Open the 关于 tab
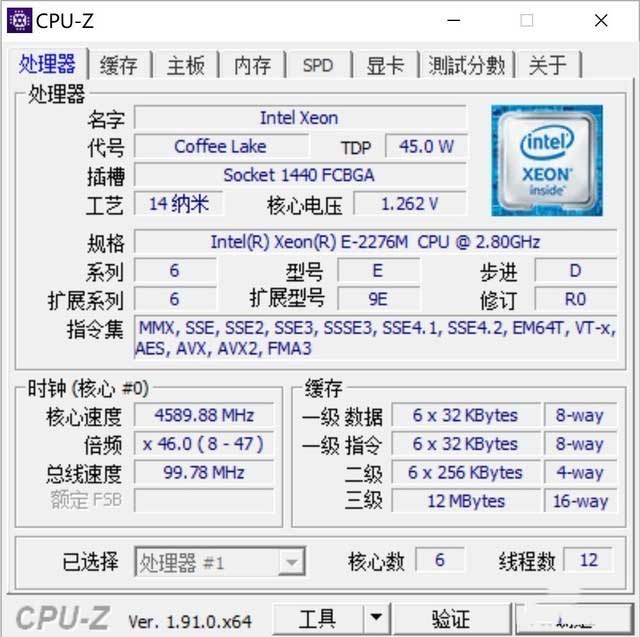Screen dimensions: 640x637 pyautogui.click(x=548, y=65)
